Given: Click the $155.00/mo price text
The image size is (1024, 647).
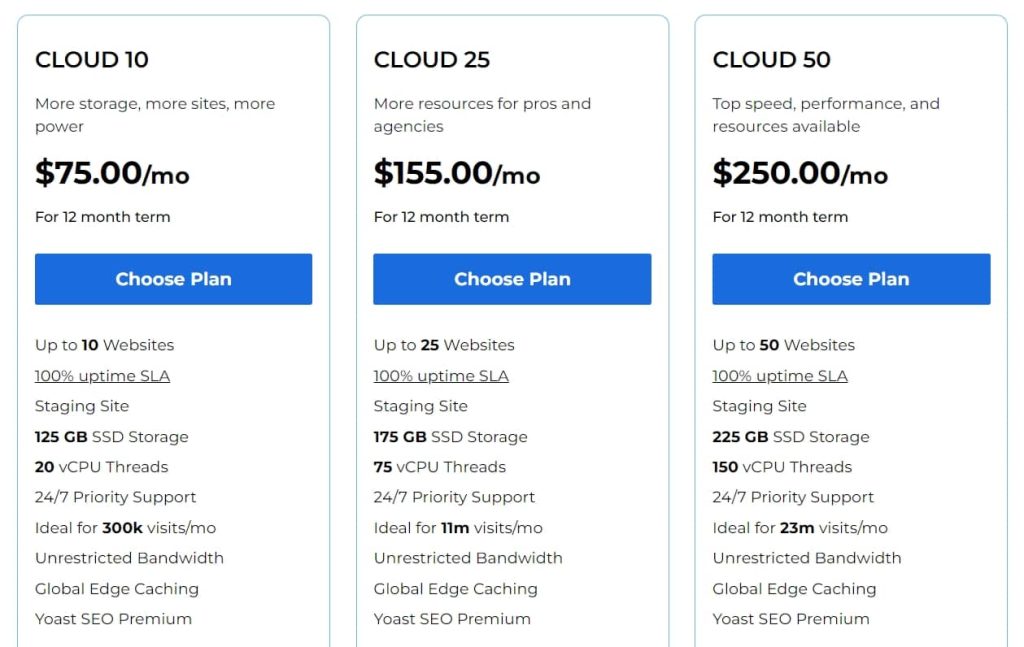Looking at the screenshot, I should tap(457, 173).
